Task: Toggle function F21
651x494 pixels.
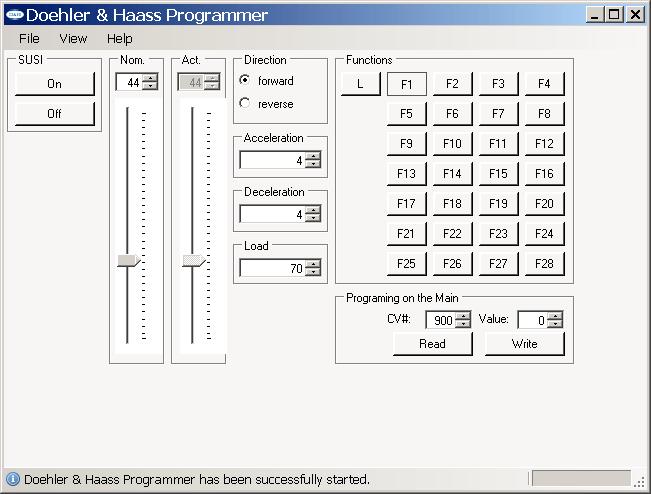Action: click(406, 234)
